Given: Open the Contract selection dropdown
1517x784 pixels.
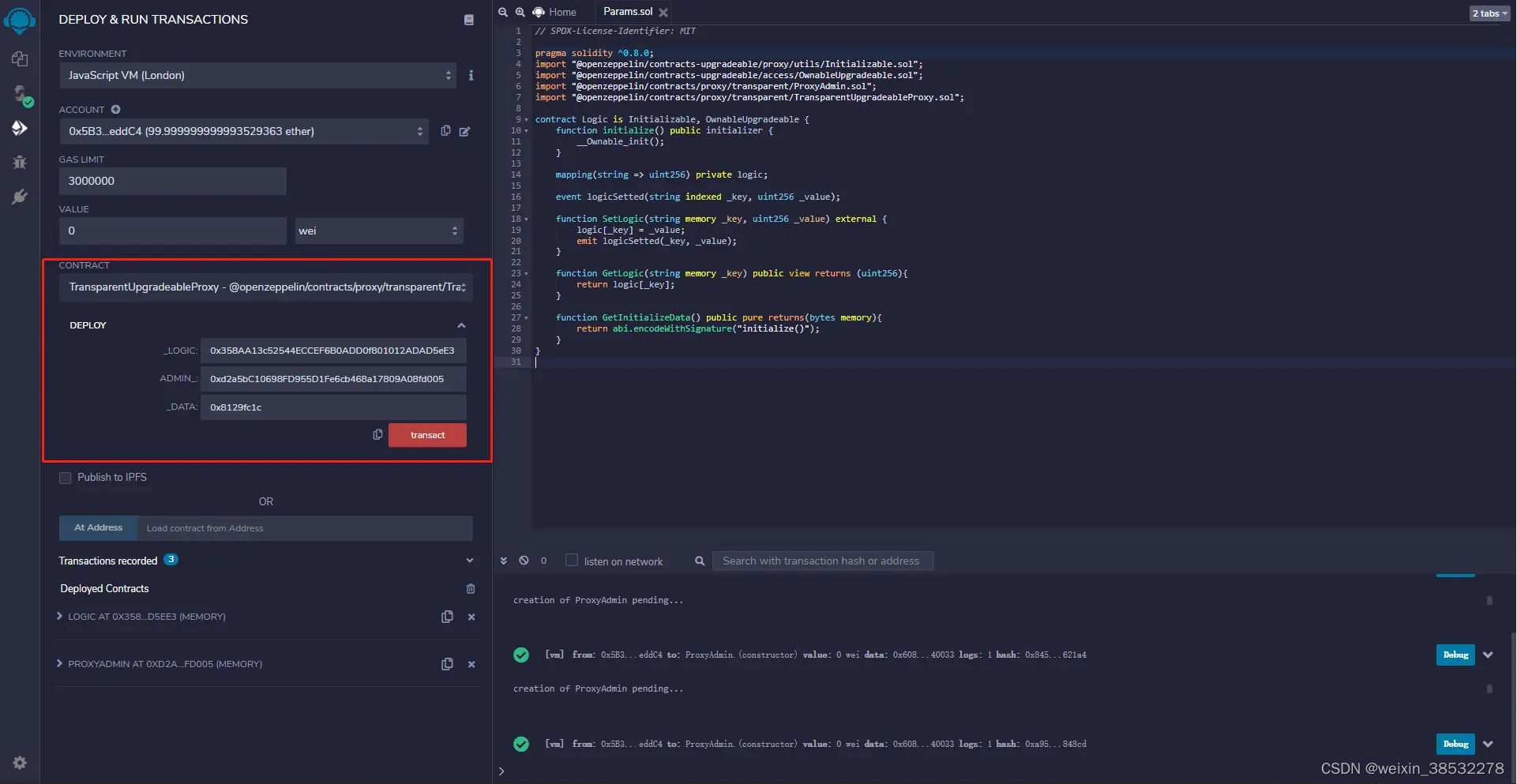Looking at the screenshot, I should [x=266, y=287].
